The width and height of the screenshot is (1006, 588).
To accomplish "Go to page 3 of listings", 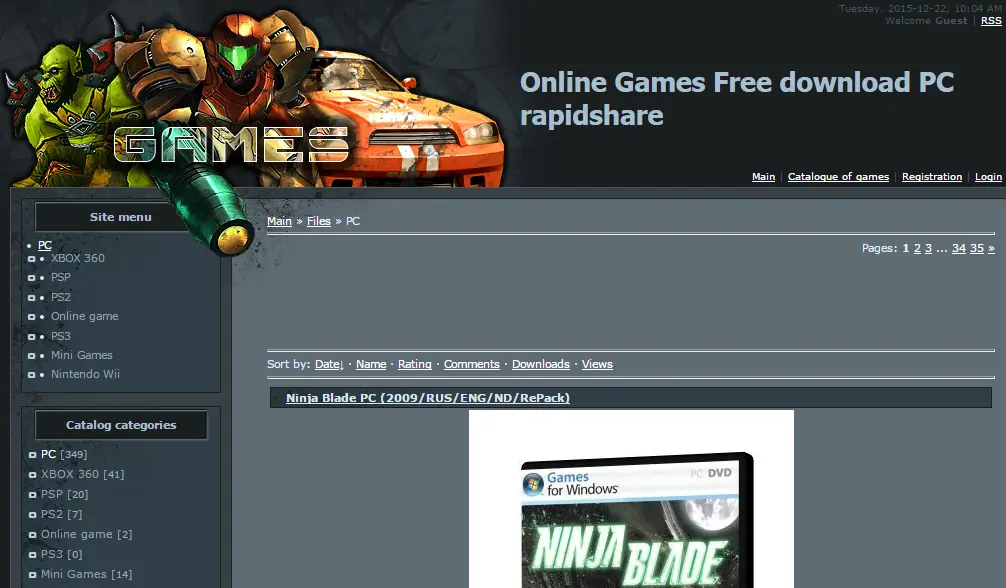I will coord(928,248).
